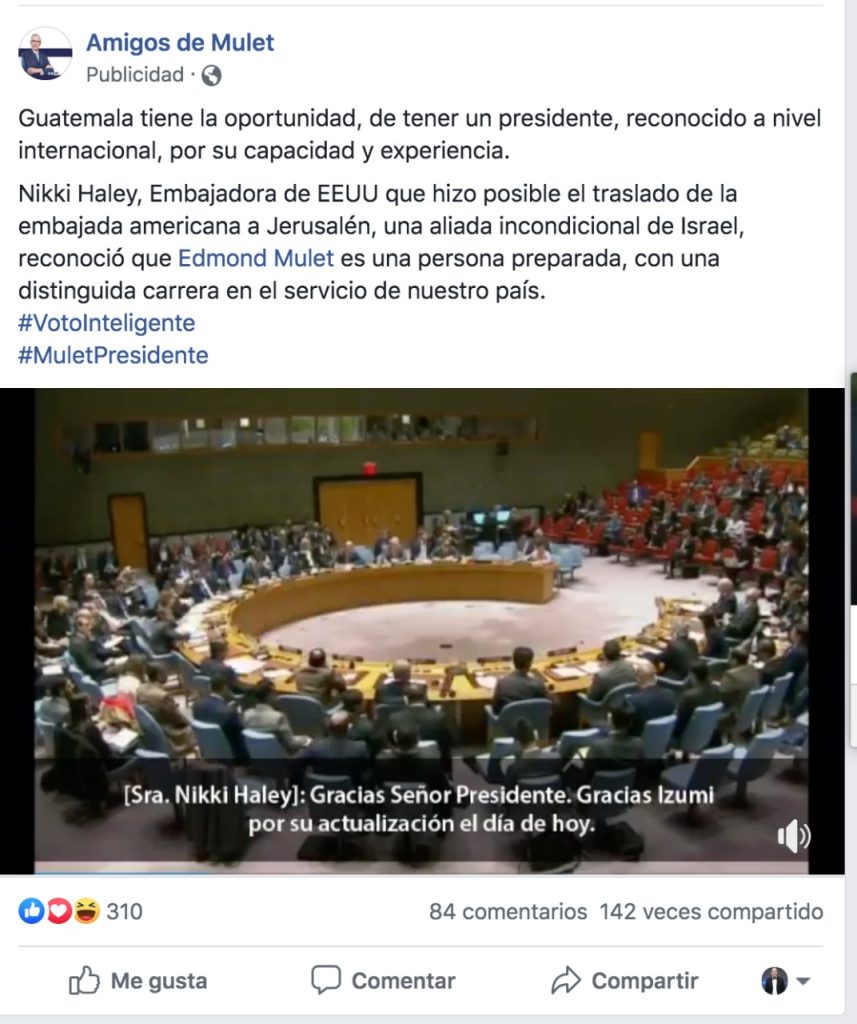View the 142 veces compartido shares
Image resolution: width=857 pixels, height=1024 pixels.
(711, 912)
